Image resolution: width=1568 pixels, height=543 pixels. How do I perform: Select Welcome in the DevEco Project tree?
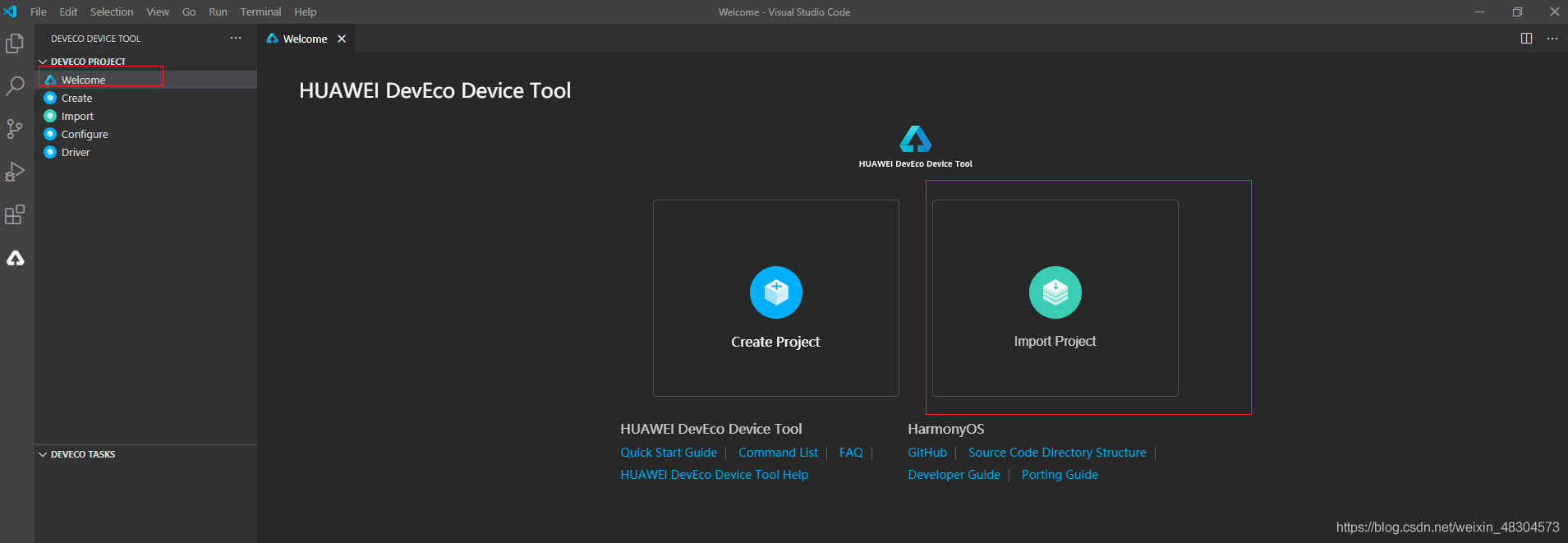tap(146, 80)
